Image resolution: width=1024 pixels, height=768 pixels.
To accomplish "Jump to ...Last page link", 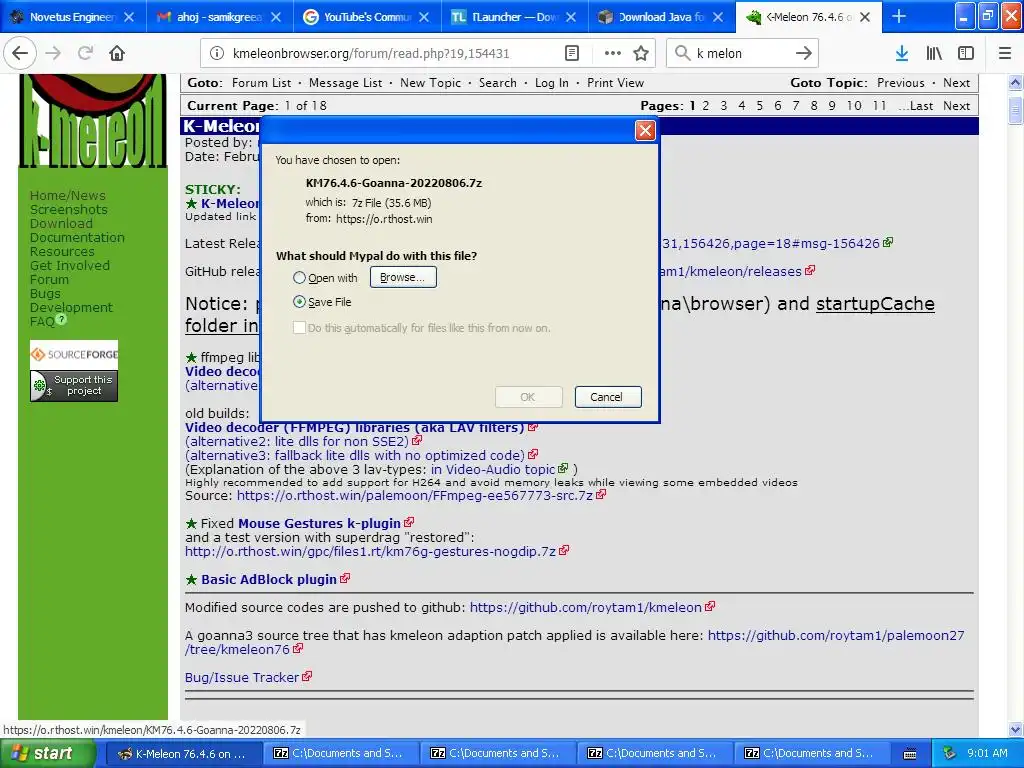I will (x=916, y=106).
